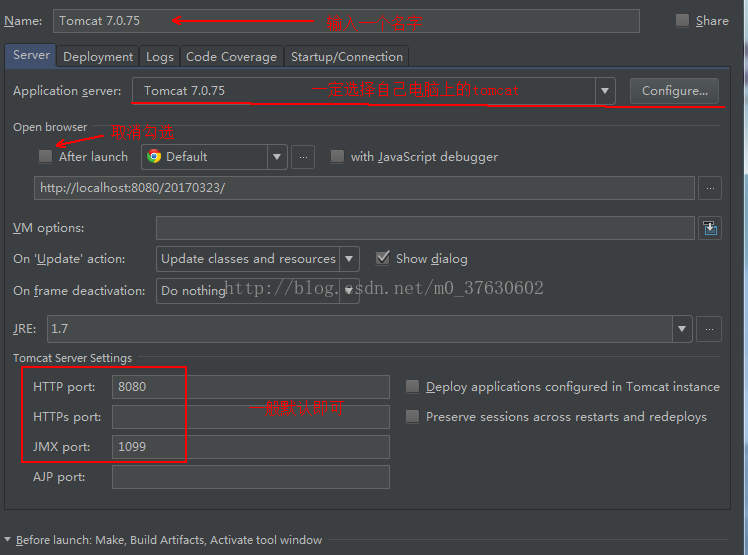Switch to the Server tab

pos(31,55)
